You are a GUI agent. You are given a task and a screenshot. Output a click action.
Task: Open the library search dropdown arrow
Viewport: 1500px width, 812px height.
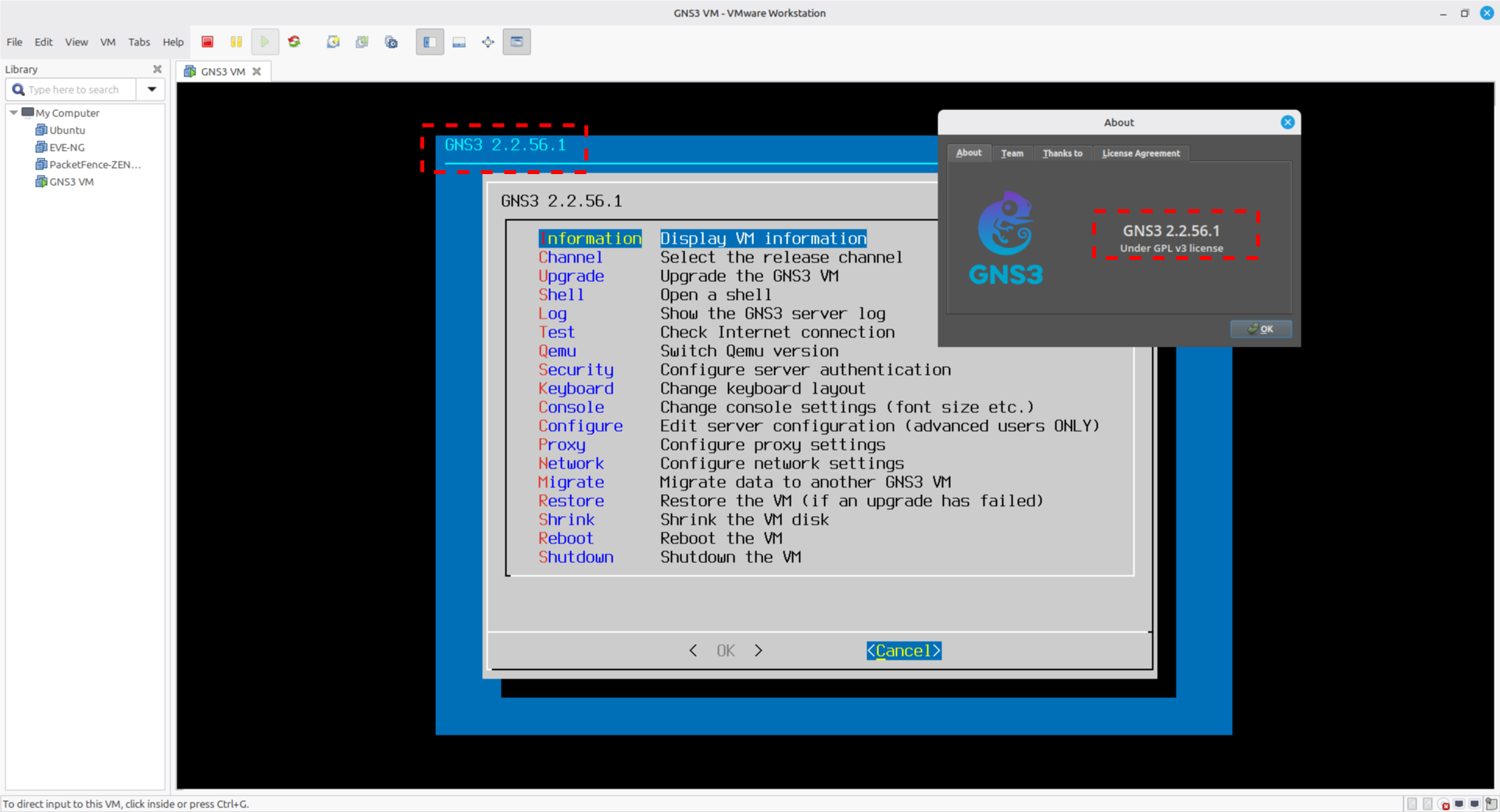(152, 89)
